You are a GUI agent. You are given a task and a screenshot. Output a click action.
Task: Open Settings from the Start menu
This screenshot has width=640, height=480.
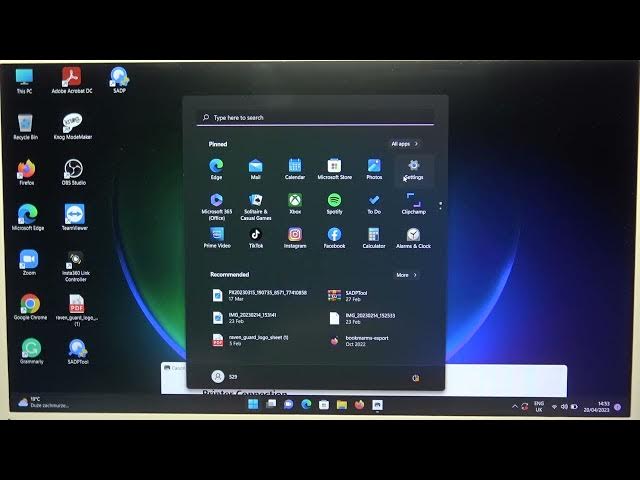413,169
